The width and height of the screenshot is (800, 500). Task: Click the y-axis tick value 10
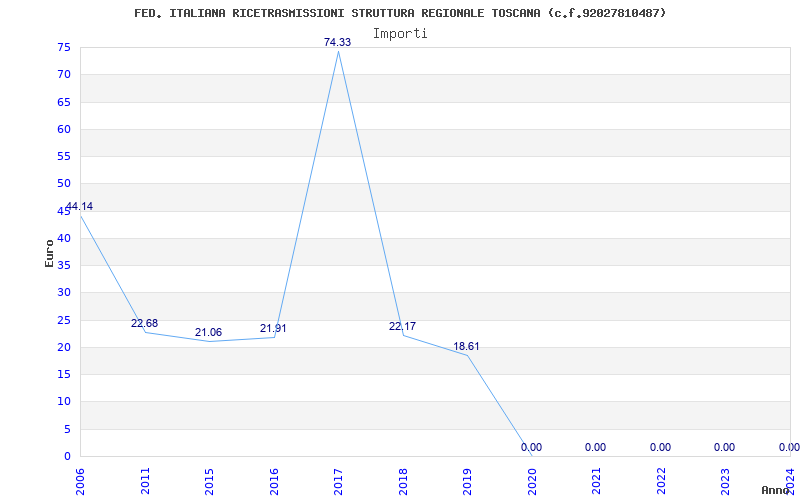click(x=64, y=402)
